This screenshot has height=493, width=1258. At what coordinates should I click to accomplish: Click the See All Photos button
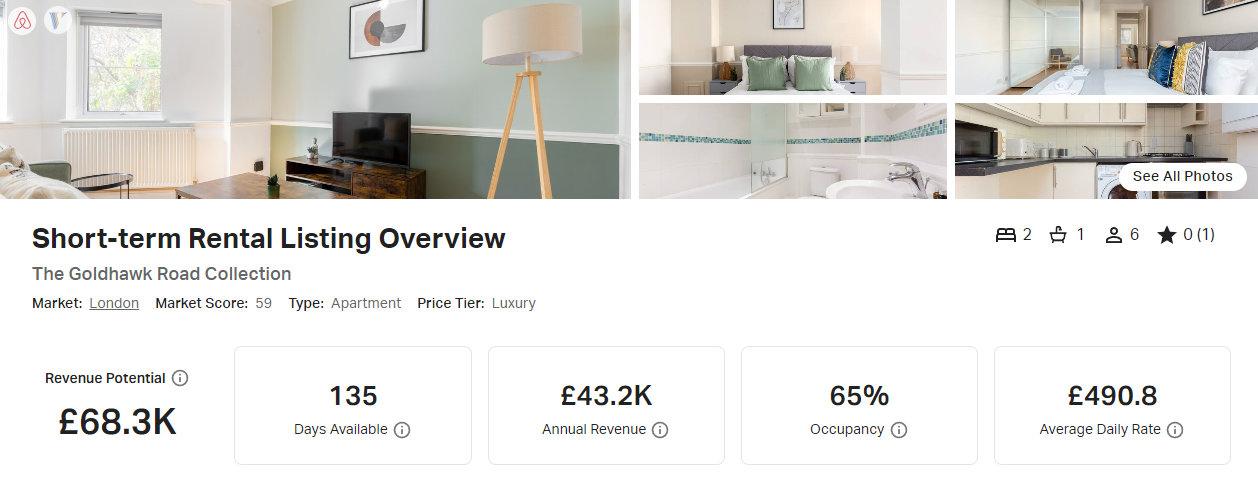(1182, 176)
